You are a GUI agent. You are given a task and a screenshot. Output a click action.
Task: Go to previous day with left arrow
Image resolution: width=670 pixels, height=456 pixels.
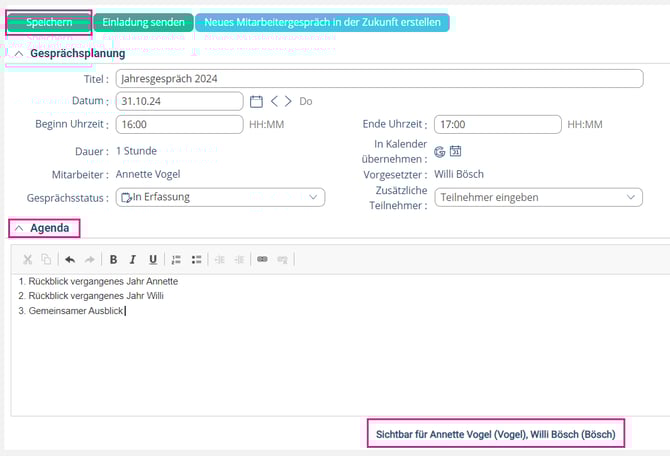click(274, 101)
